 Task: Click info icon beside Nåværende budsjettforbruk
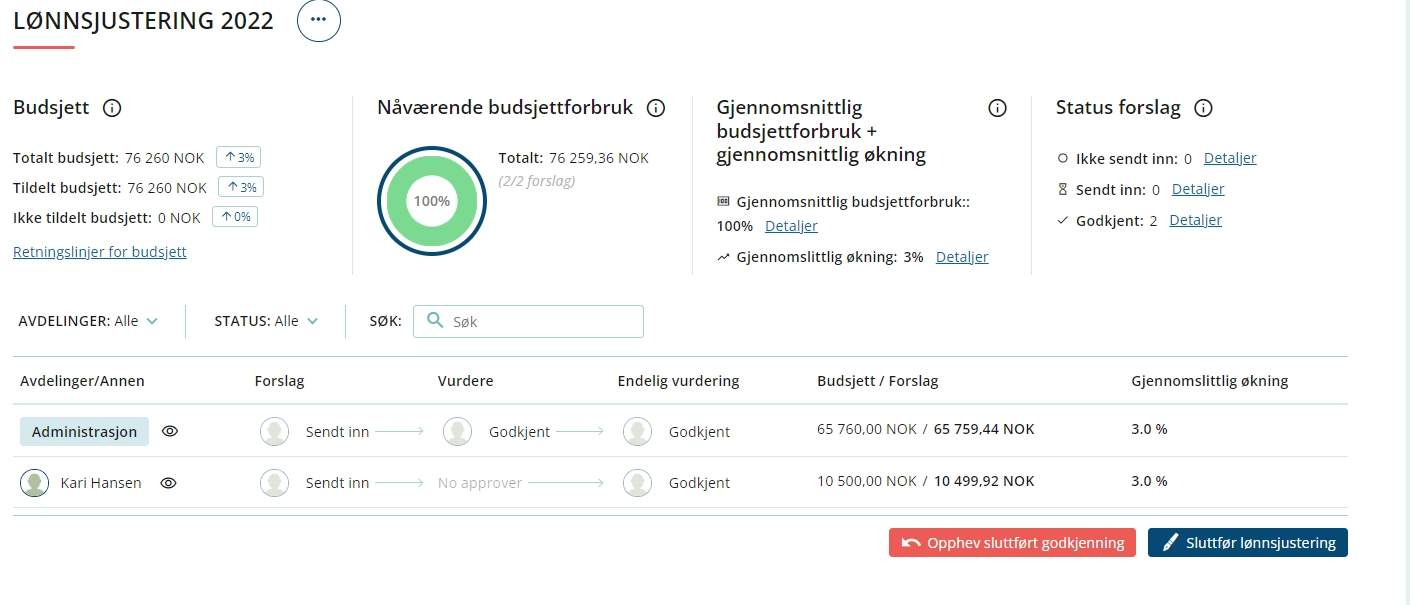coord(656,108)
